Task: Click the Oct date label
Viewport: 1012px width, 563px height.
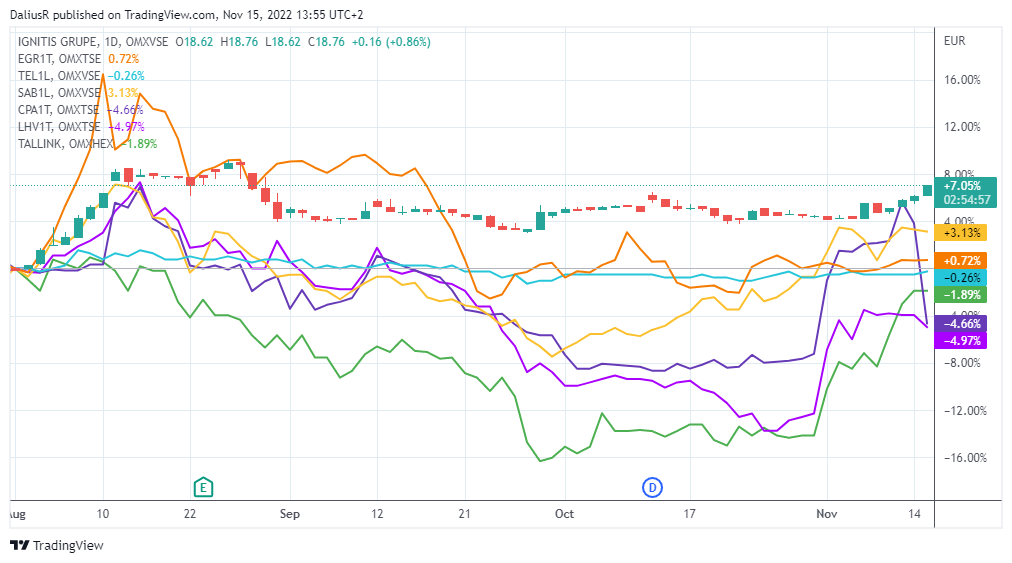Action: 564,514
